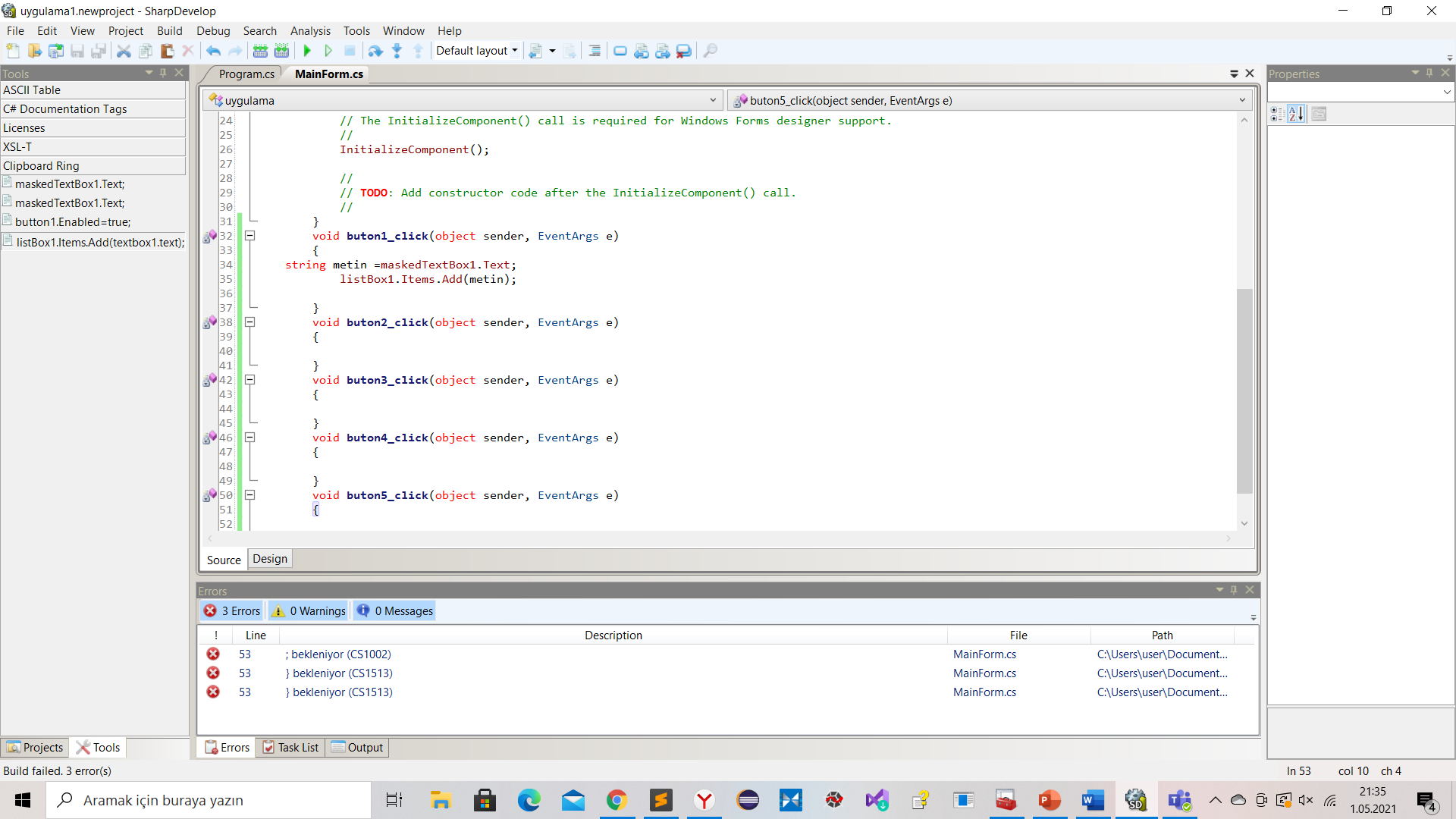The width and height of the screenshot is (1456, 819).
Task: Toggle the 0 Warnings filter button
Action: point(309,611)
